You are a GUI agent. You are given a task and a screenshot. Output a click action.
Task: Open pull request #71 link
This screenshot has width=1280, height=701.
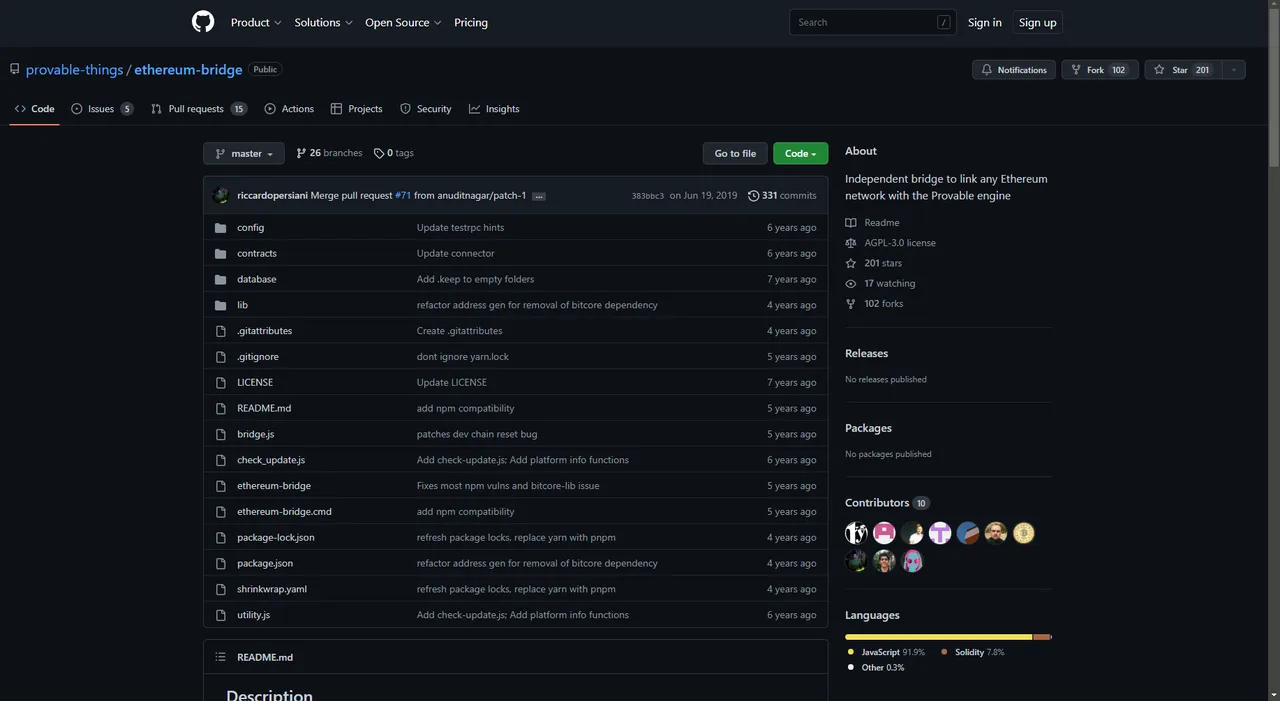[x=403, y=196]
